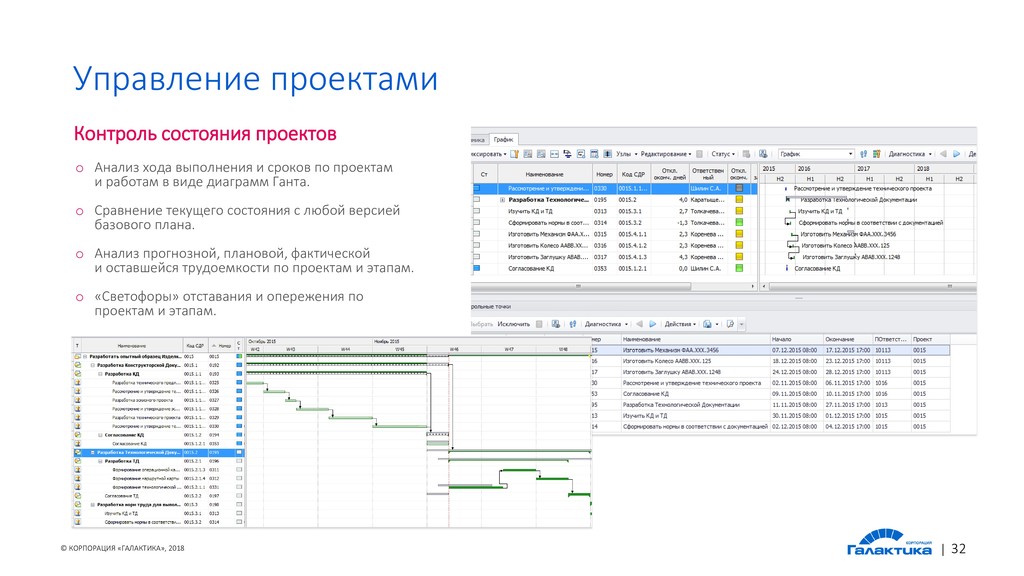Toggle blue status box of row 0325
The width and height of the screenshot is (1024, 576).
tap(239, 383)
